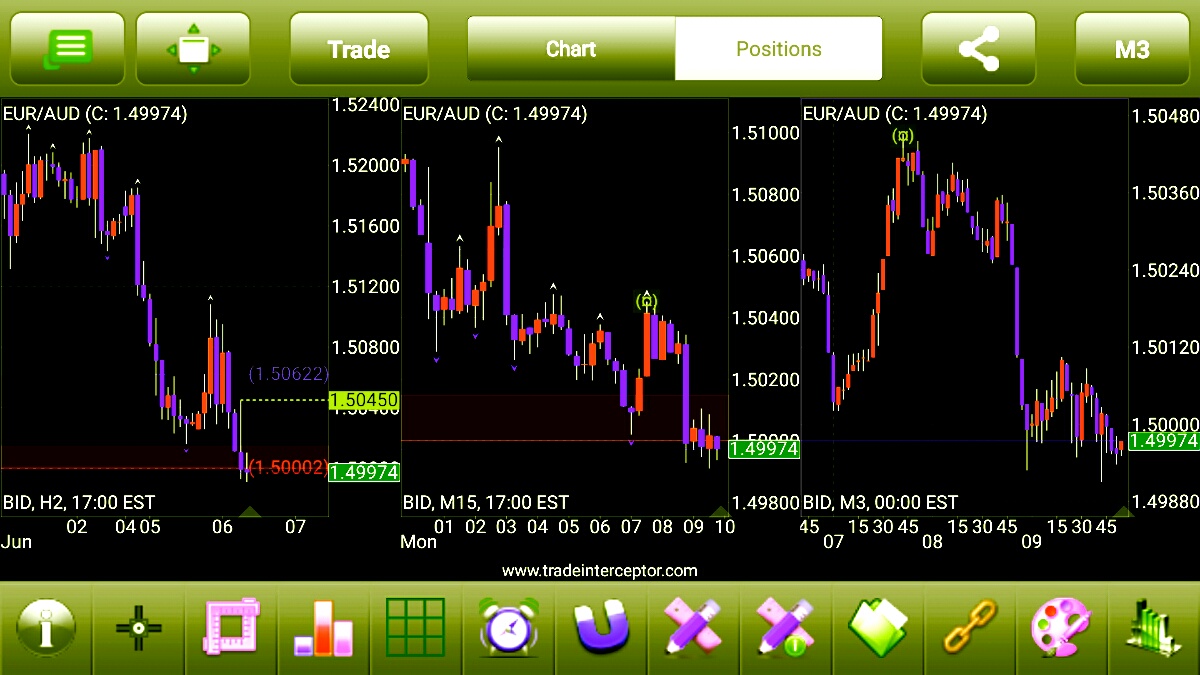
Task: Switch to the Chart tab
Action: (571, 48)
